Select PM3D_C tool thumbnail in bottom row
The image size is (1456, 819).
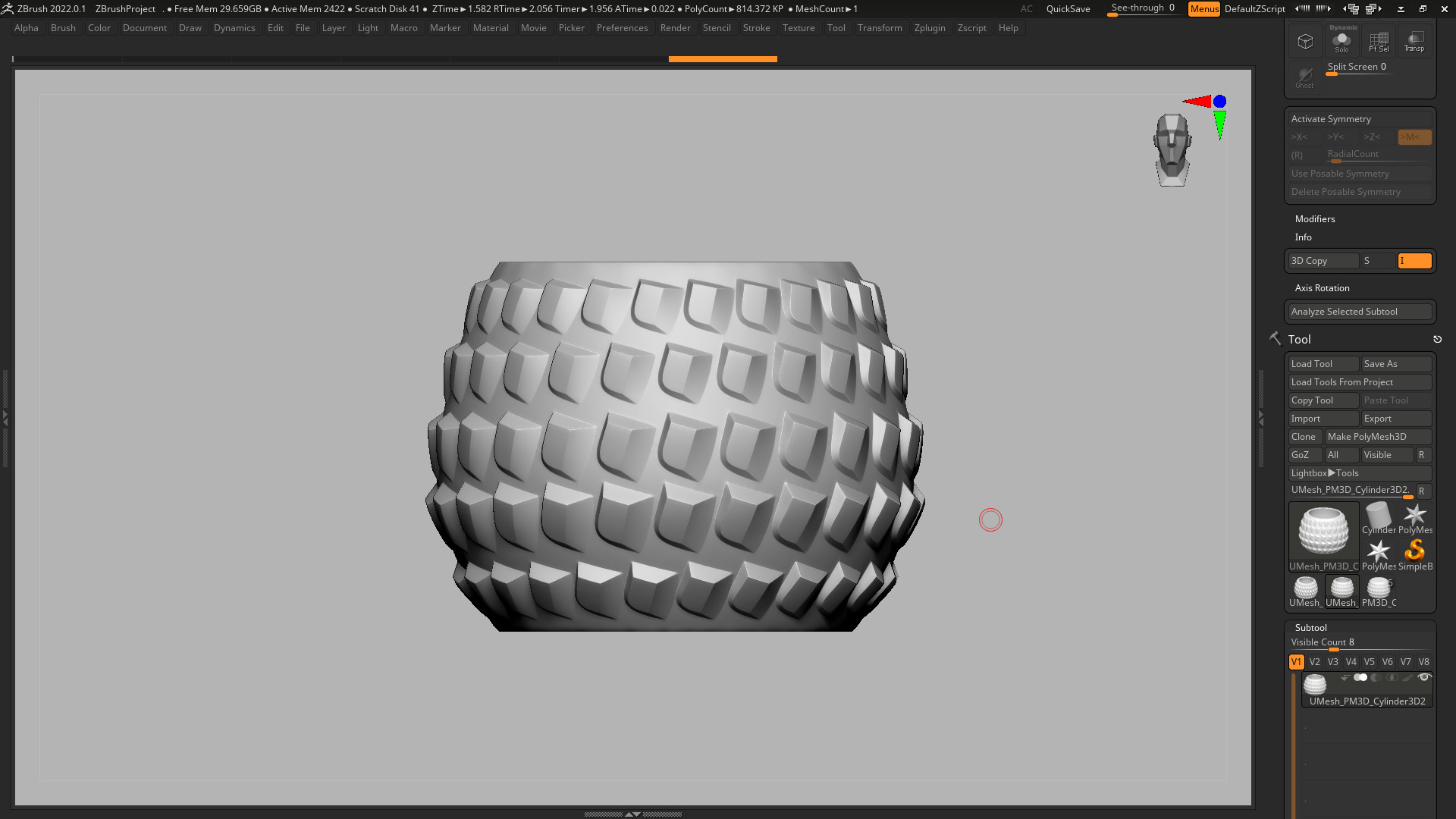(x=1379, y=591)
